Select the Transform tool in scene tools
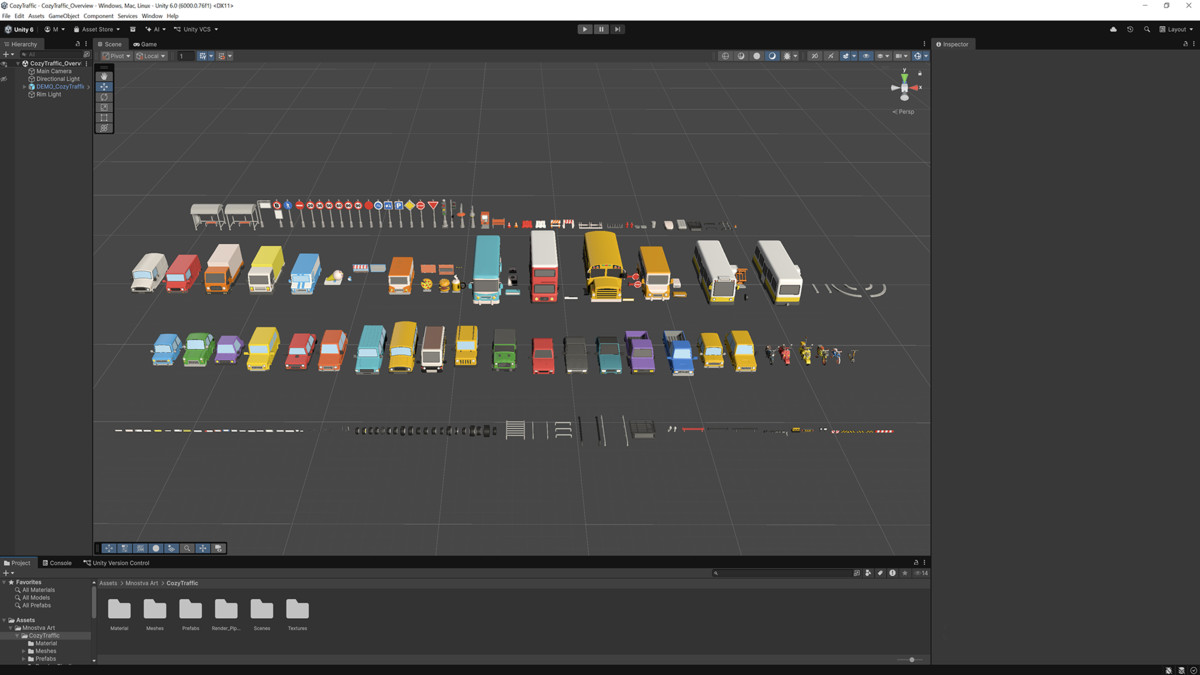The width and height of the screenshot is (1200, 675). [x=104, y=128]
